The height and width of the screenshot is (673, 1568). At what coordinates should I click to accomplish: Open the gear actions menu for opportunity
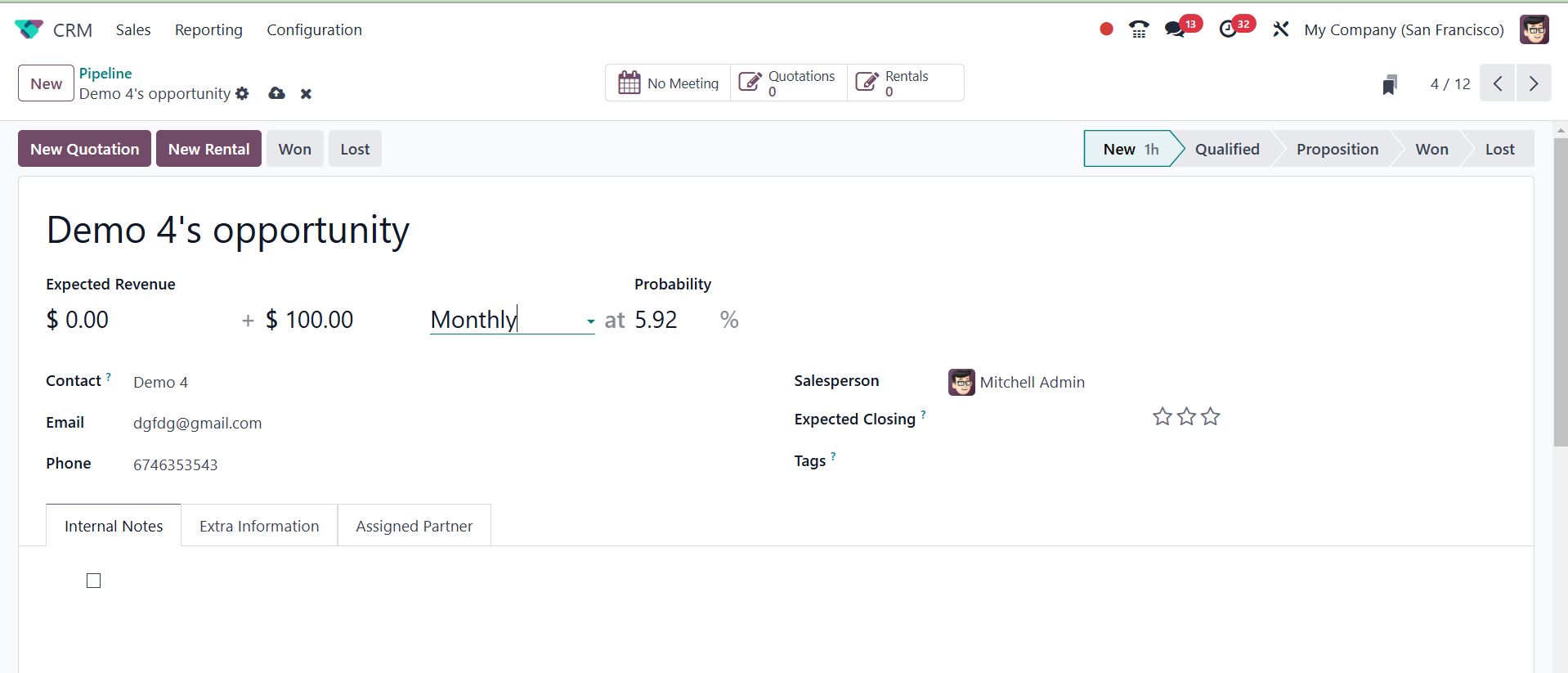(242, 93)
